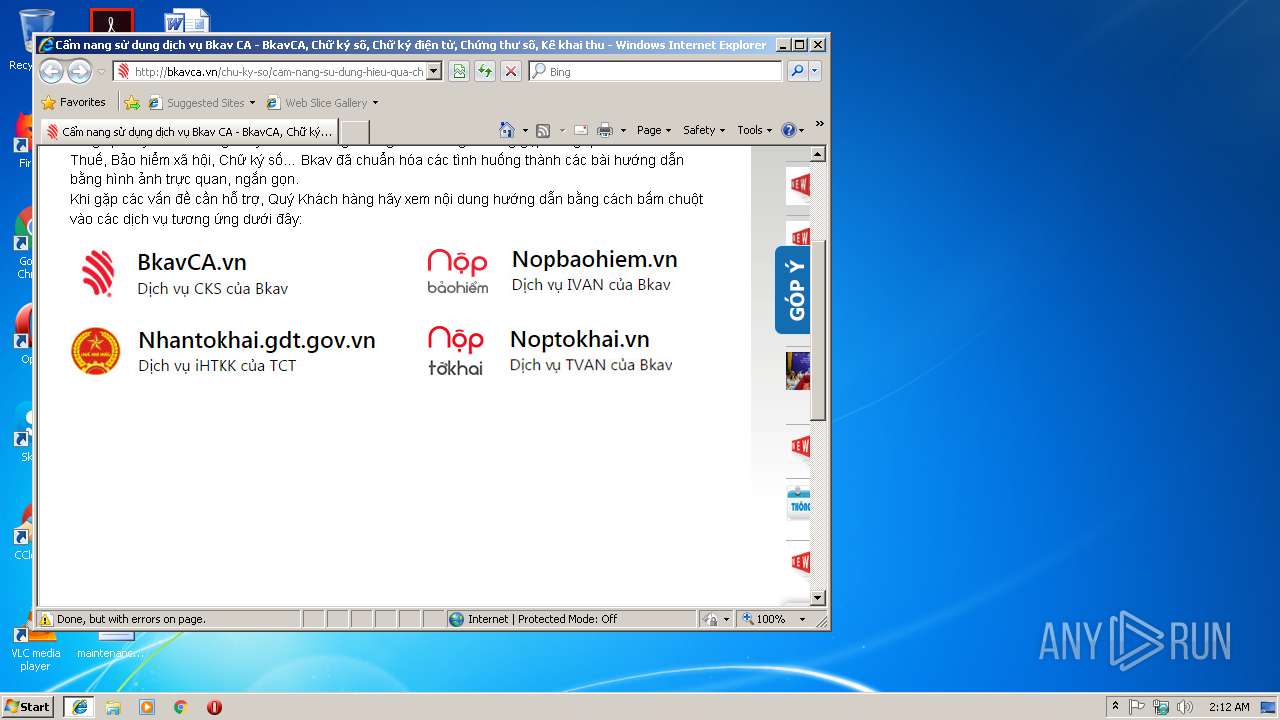Click the system clock 2:12 AM
Screen dimensions: 1280x720
[1229, 706]
